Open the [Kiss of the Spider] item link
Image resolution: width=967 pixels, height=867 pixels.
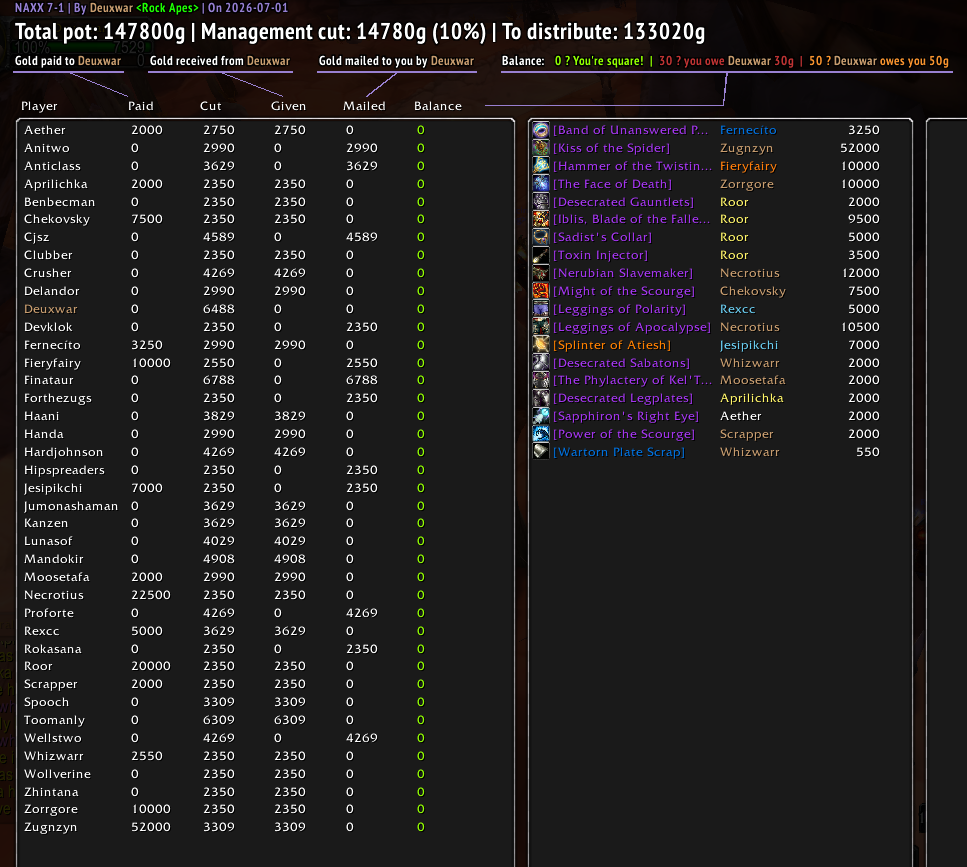pyautogui.click(x=611, y=148)
